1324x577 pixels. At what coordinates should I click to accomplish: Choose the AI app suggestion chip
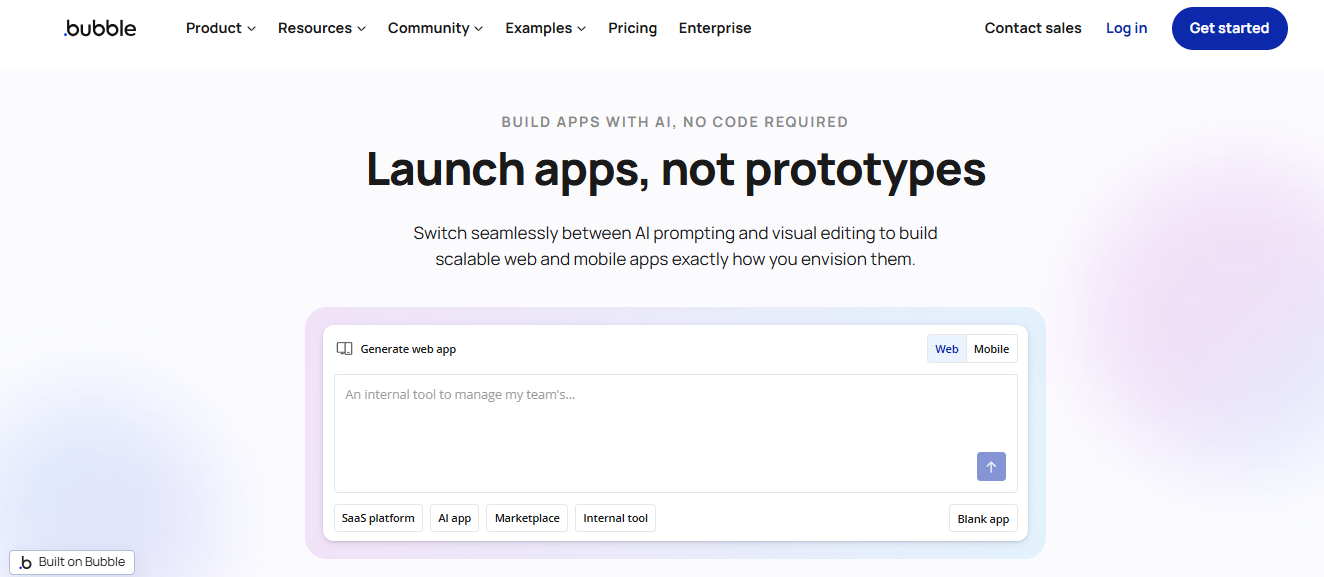(455, 518)
